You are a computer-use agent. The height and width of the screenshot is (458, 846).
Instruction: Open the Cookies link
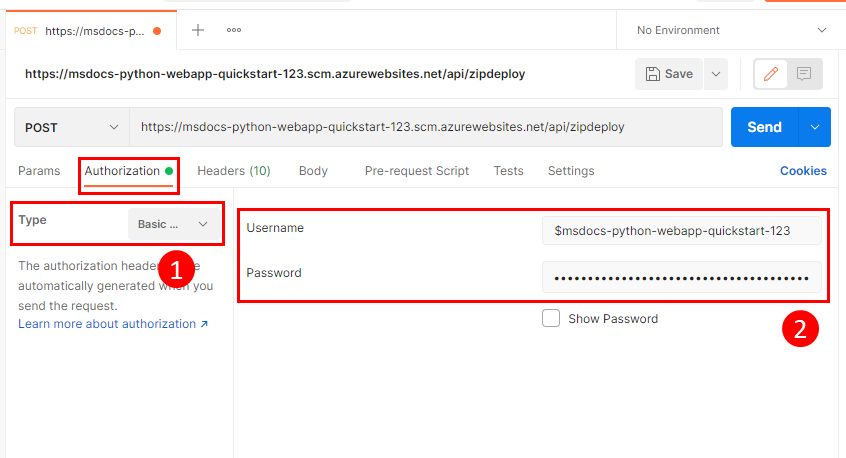tap(803, 171)
